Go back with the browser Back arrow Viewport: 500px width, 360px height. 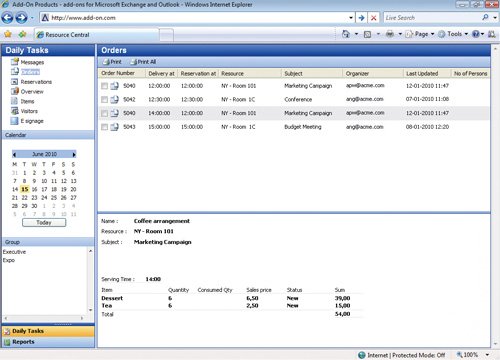[7, 18]
